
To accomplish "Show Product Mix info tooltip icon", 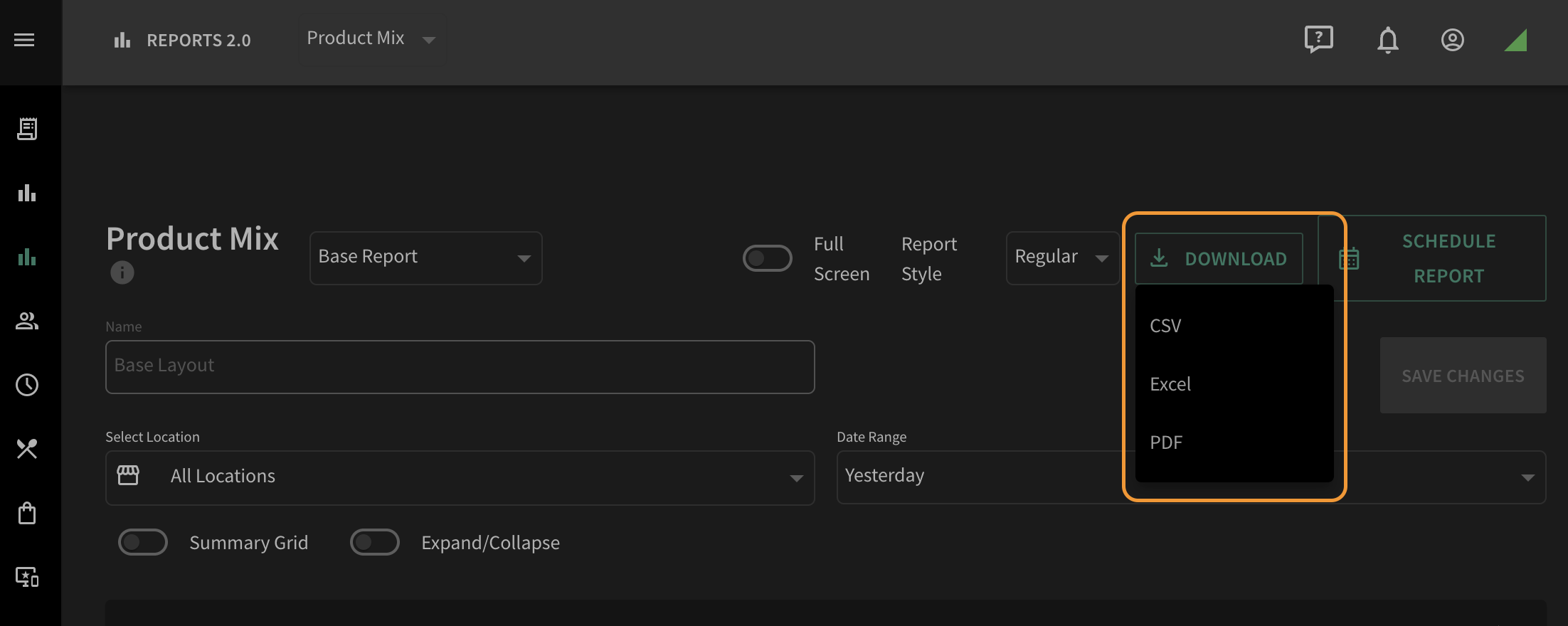I will [122, 272].
